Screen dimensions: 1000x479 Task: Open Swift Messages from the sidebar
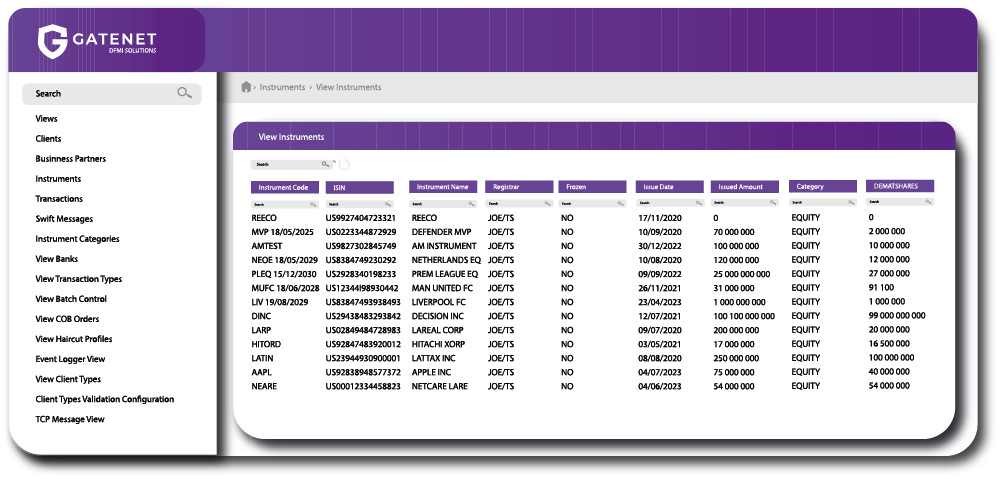pyautogui.click(x=64, y=219)
